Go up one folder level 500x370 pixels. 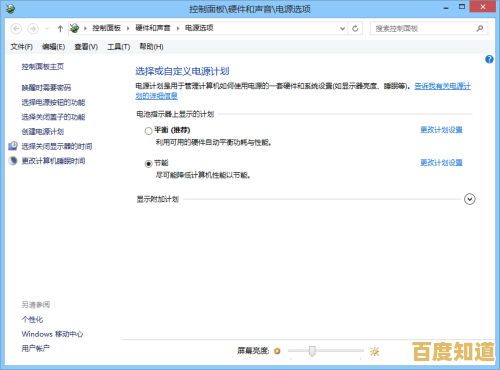click(x=60, y=29)
